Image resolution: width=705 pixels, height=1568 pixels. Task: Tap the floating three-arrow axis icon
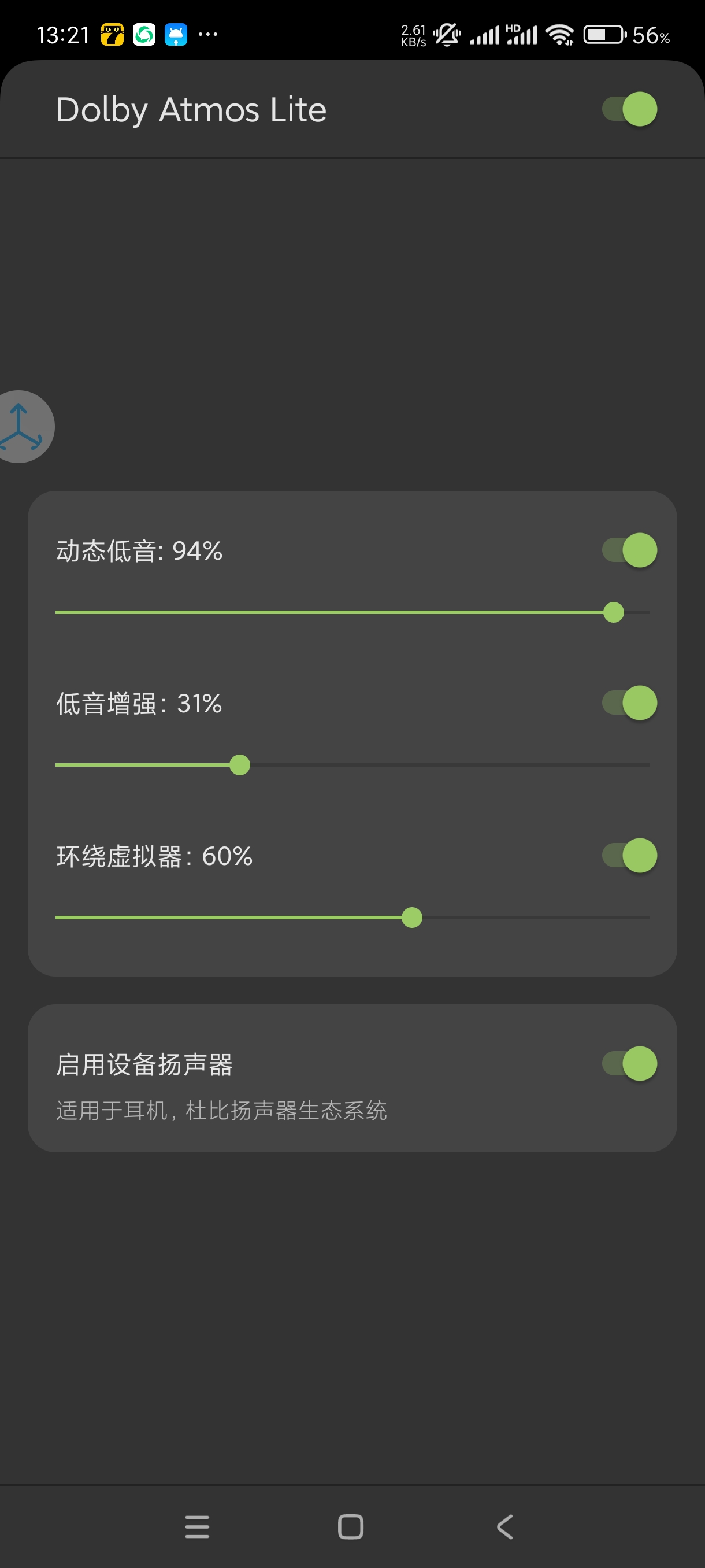[21, 427]
